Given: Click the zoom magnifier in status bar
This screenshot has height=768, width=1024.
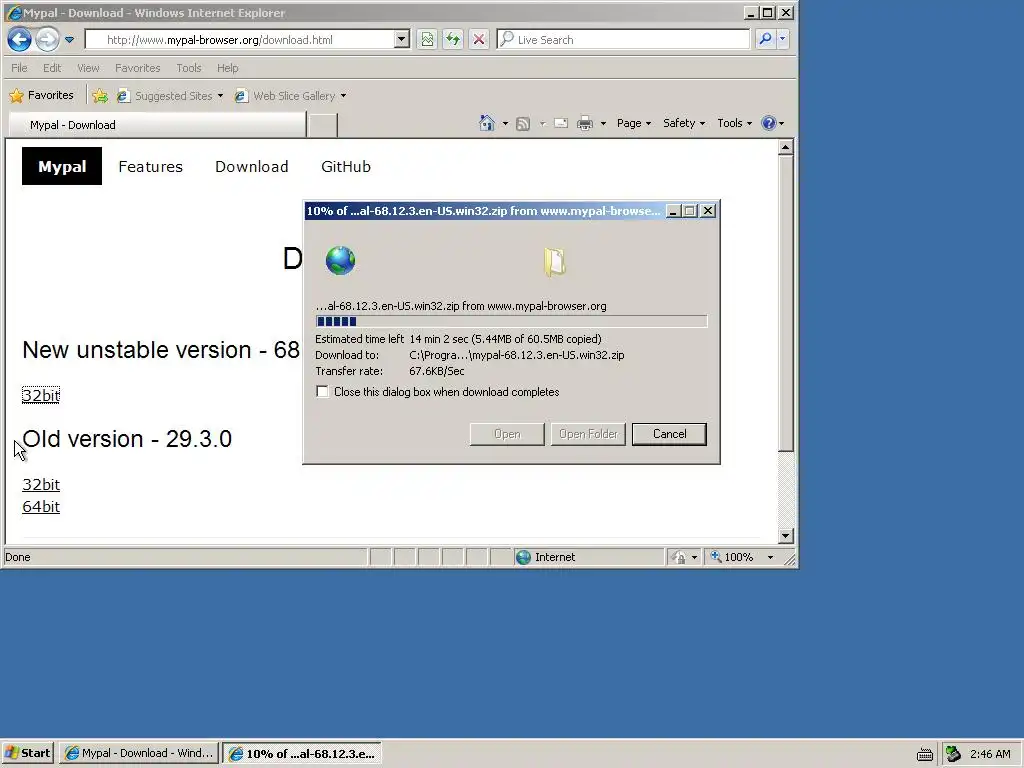Looking at the screenshot, I should (716, 556).
